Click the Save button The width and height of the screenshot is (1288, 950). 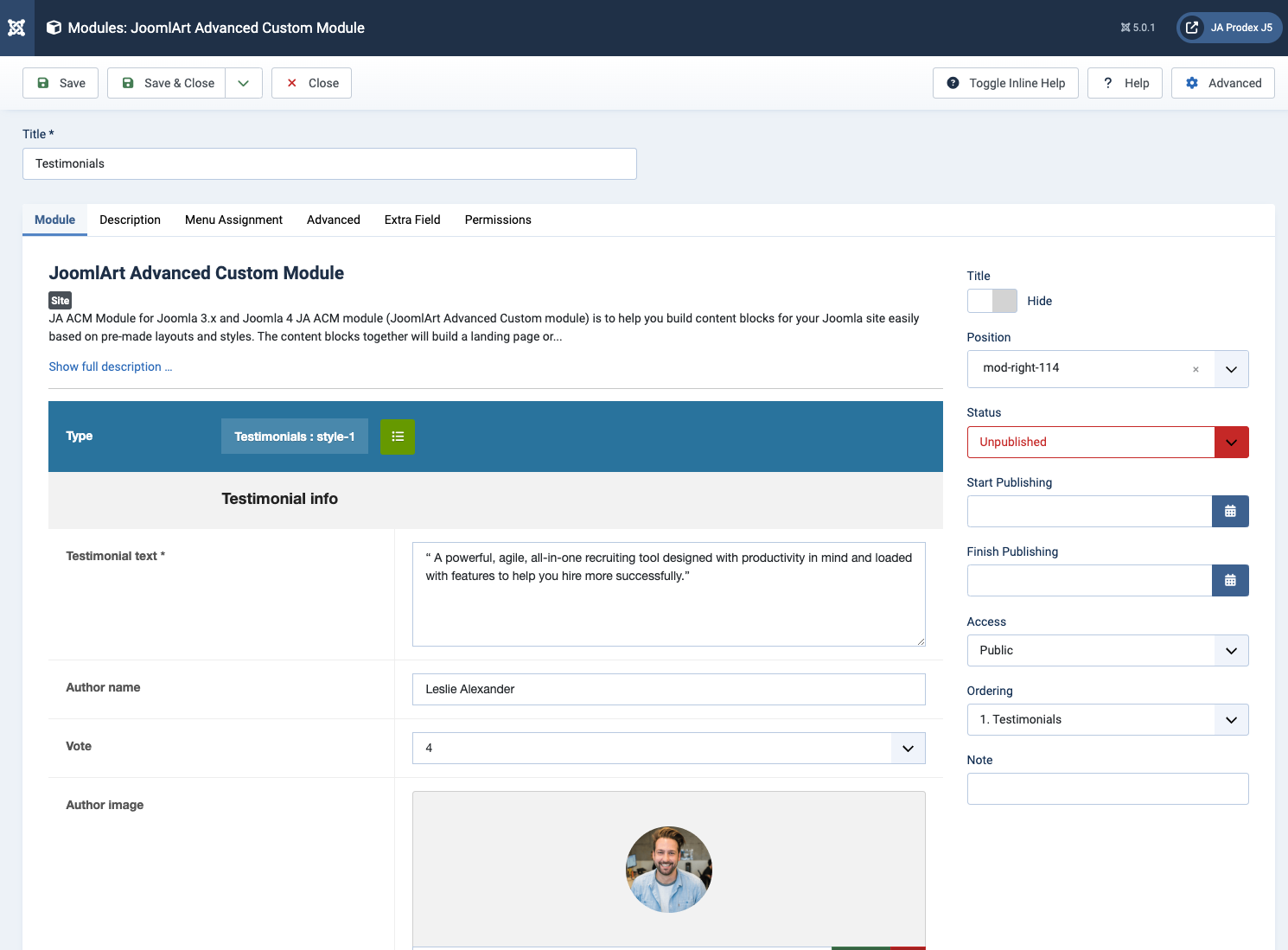(61, 83)
